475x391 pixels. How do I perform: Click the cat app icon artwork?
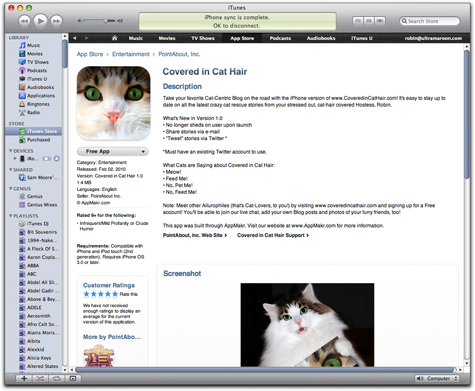(x=114, y=103)
